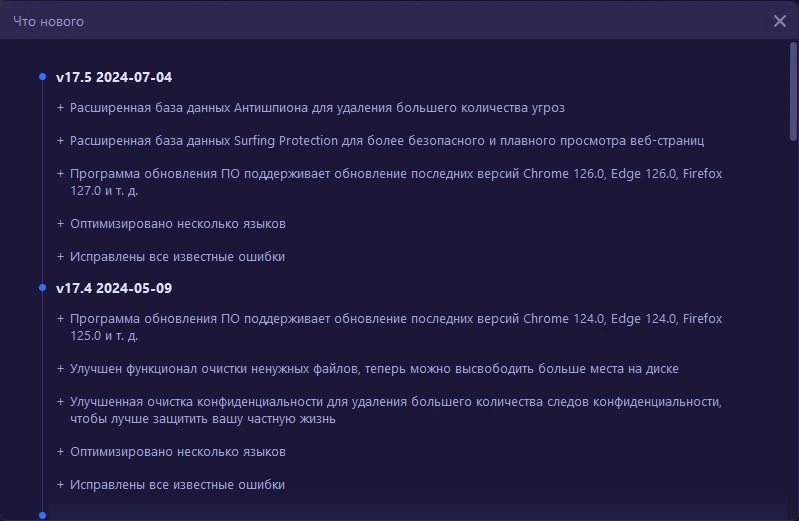Click the entry about Антишпиона database
Image resolution: width=799 pixels, height=521 pixels.
pyautogui.click(x=317, y=108)
